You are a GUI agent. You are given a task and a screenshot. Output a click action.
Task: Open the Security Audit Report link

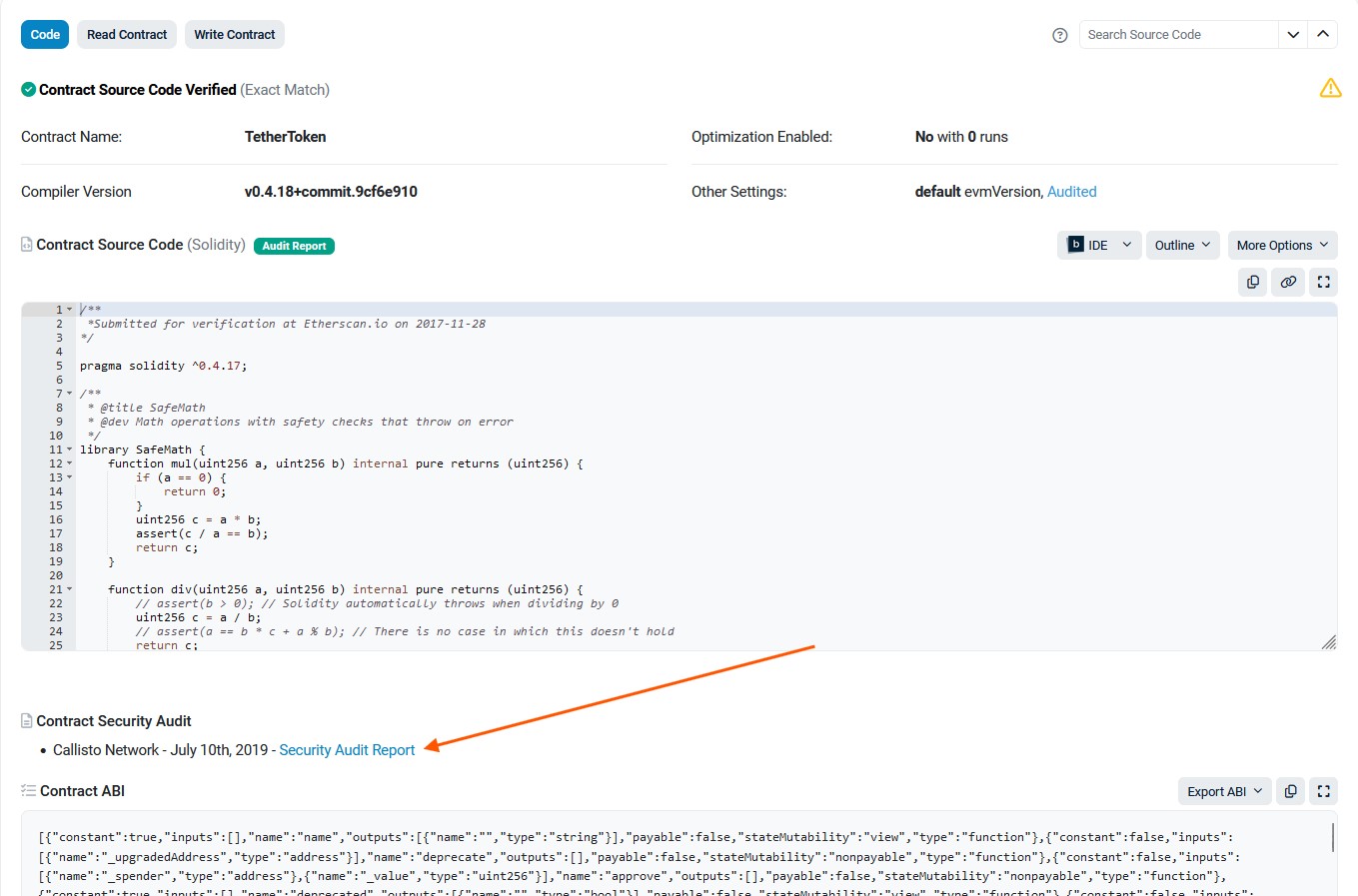tap(347, 750)
